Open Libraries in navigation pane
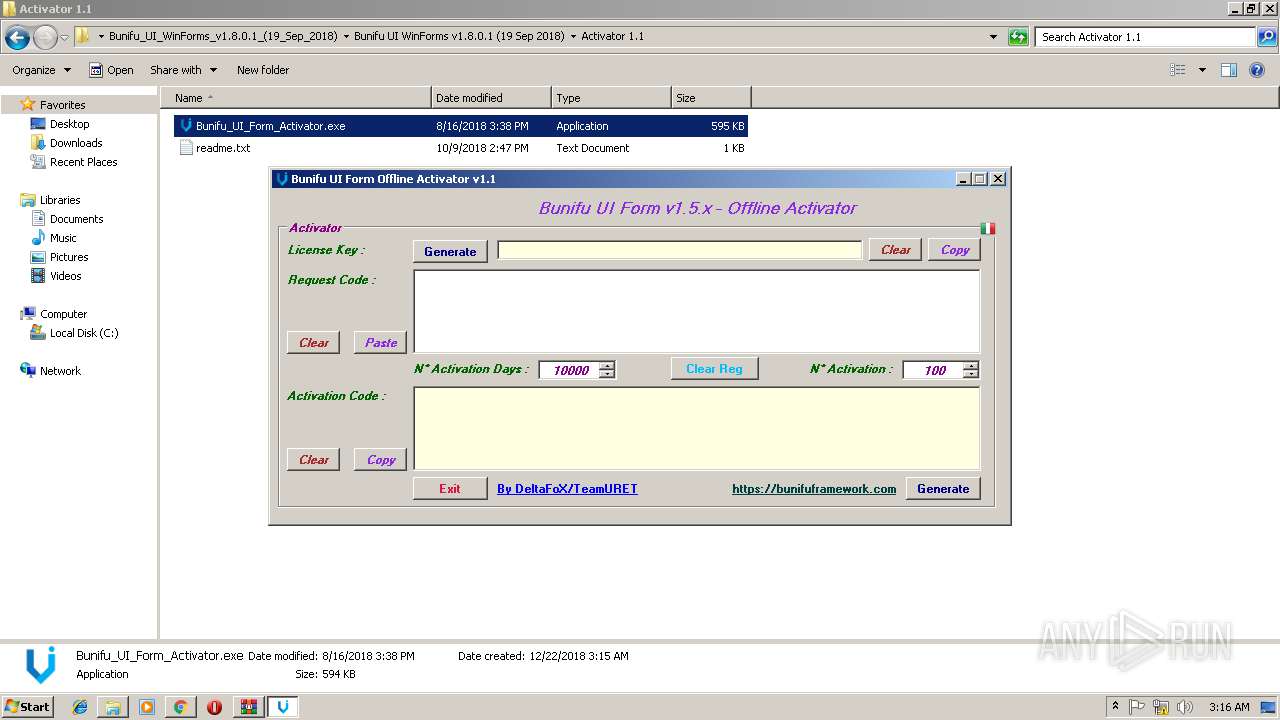The width and height of the screenshot is (1280, 720). pyautogui.click(x=60, y=200)
